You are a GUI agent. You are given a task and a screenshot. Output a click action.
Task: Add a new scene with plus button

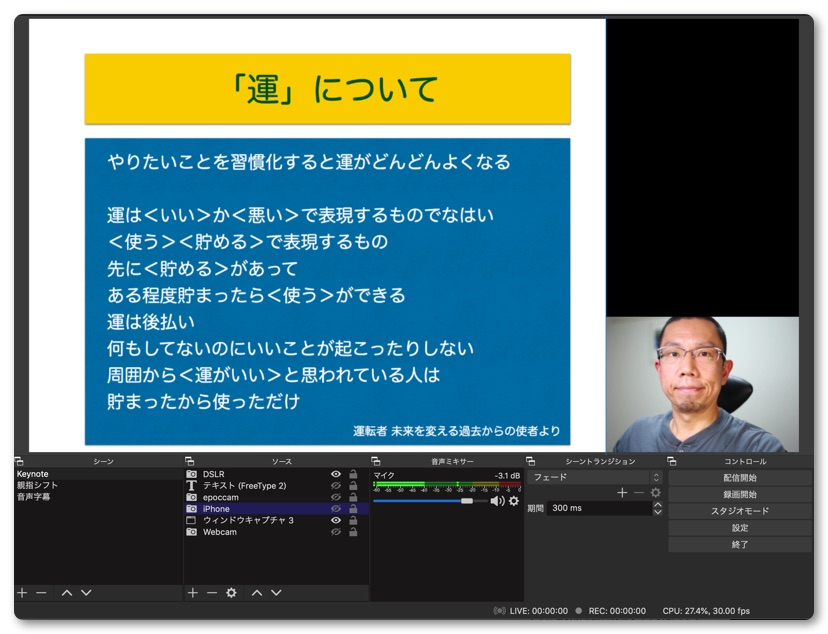coord(22,593)
